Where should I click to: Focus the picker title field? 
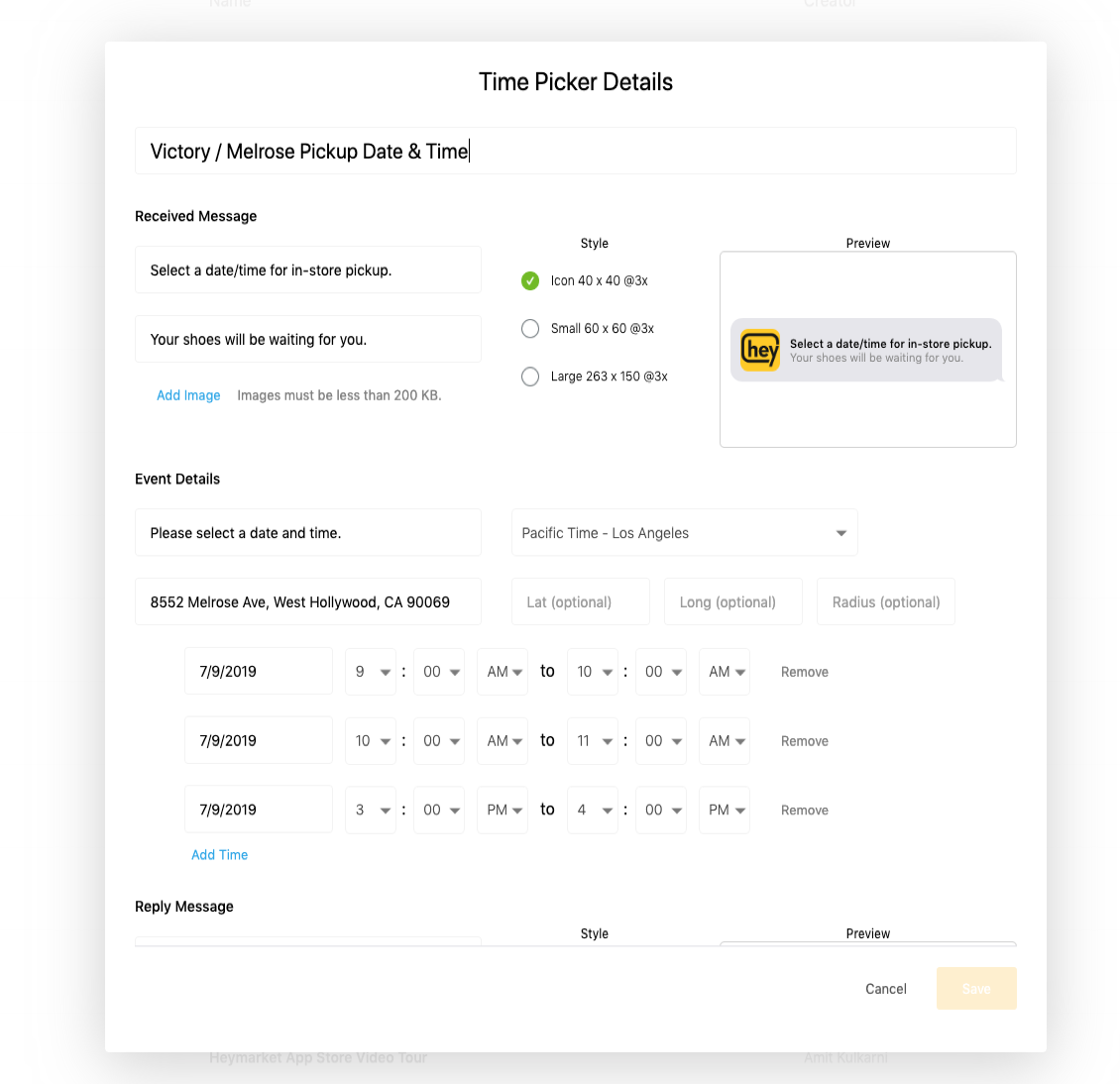pos(576,151)
